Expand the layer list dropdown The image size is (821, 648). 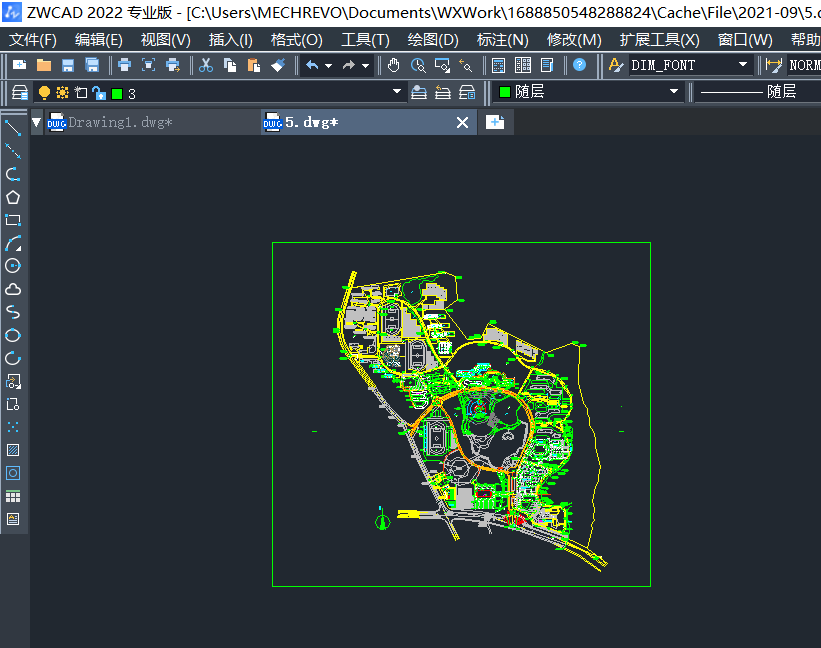pos(397,92)
